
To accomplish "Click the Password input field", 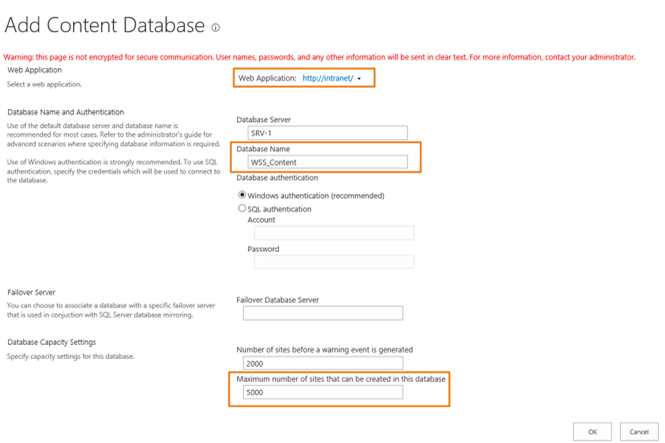I will click(334, 262).
